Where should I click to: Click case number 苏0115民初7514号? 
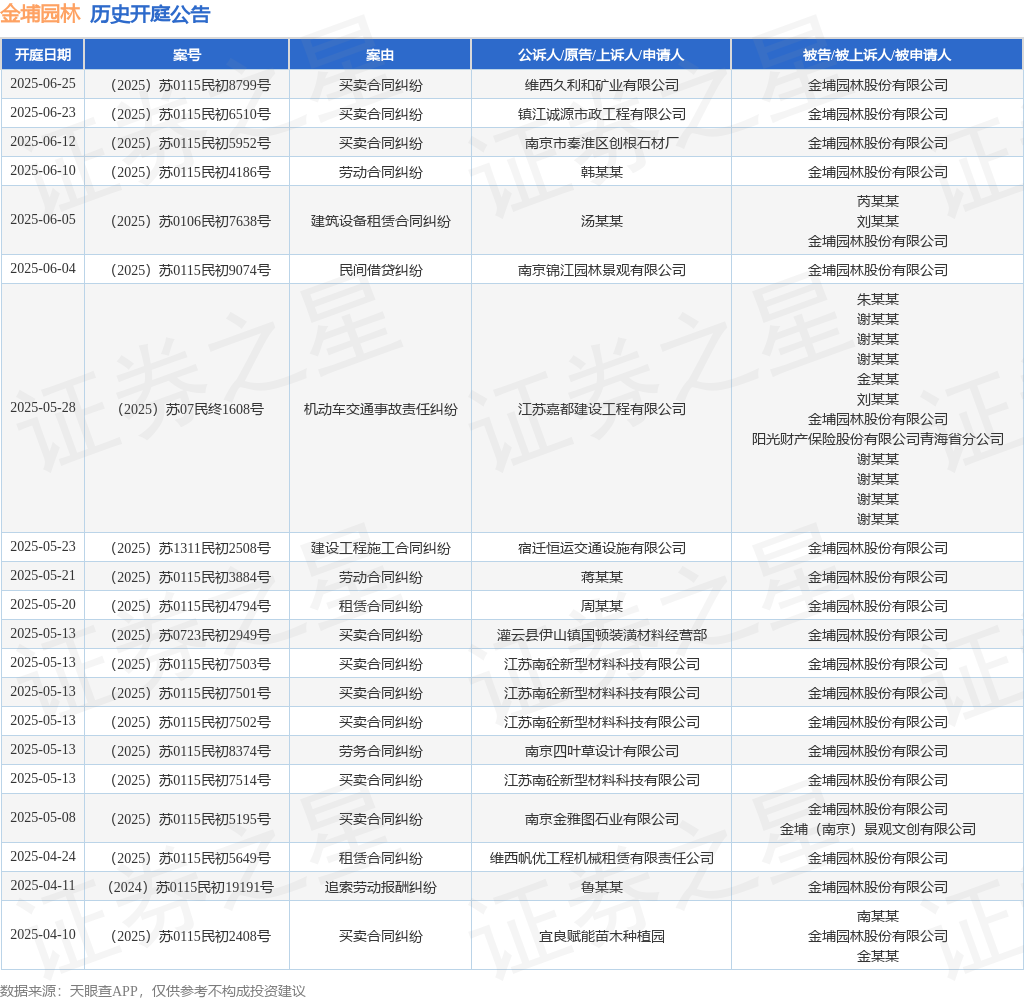(x=191, y=781)
